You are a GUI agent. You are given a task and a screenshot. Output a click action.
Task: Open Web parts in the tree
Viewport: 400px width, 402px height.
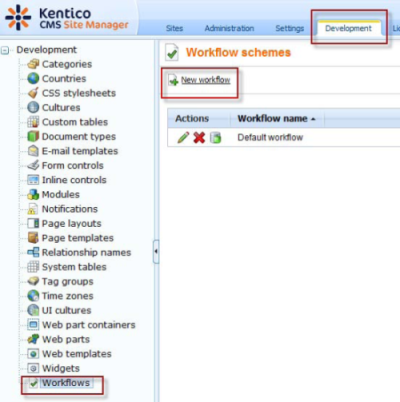point(66,339)
